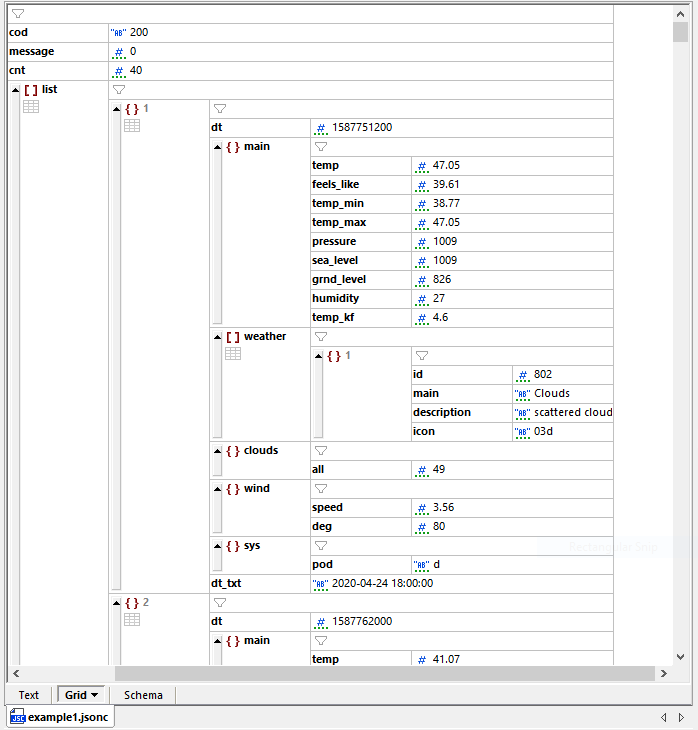The height and width of the screenshot is (730, 698).
Task: Switch to the Schema view tab
Action: 143,695
